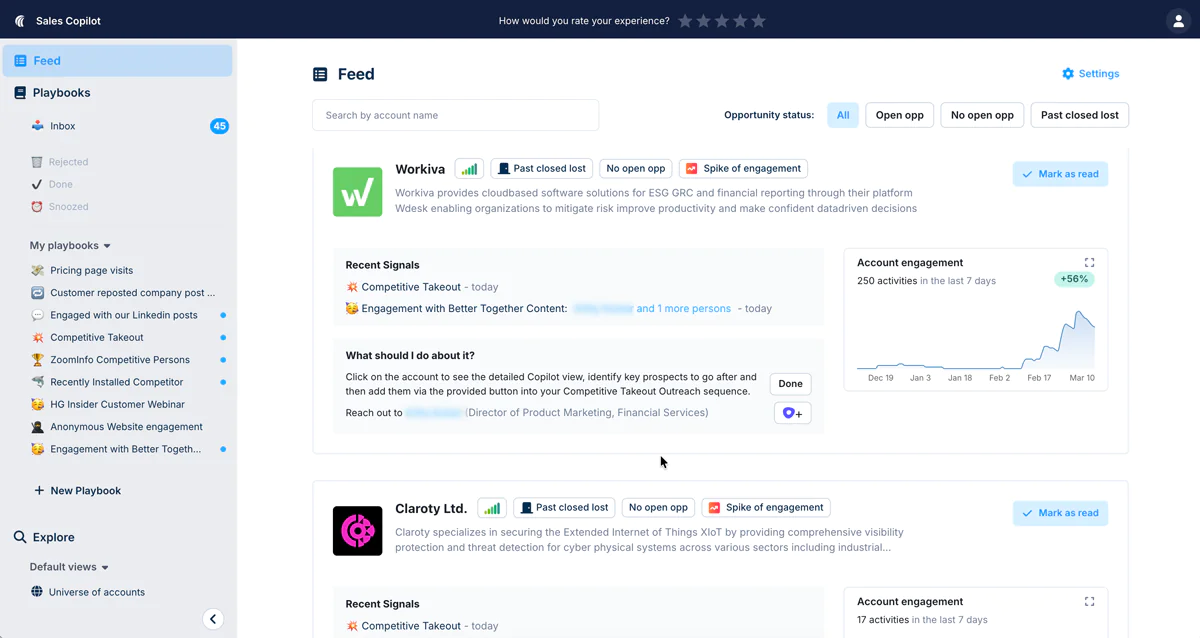Click '250 activities' engagement text

(x=887, y=281)
